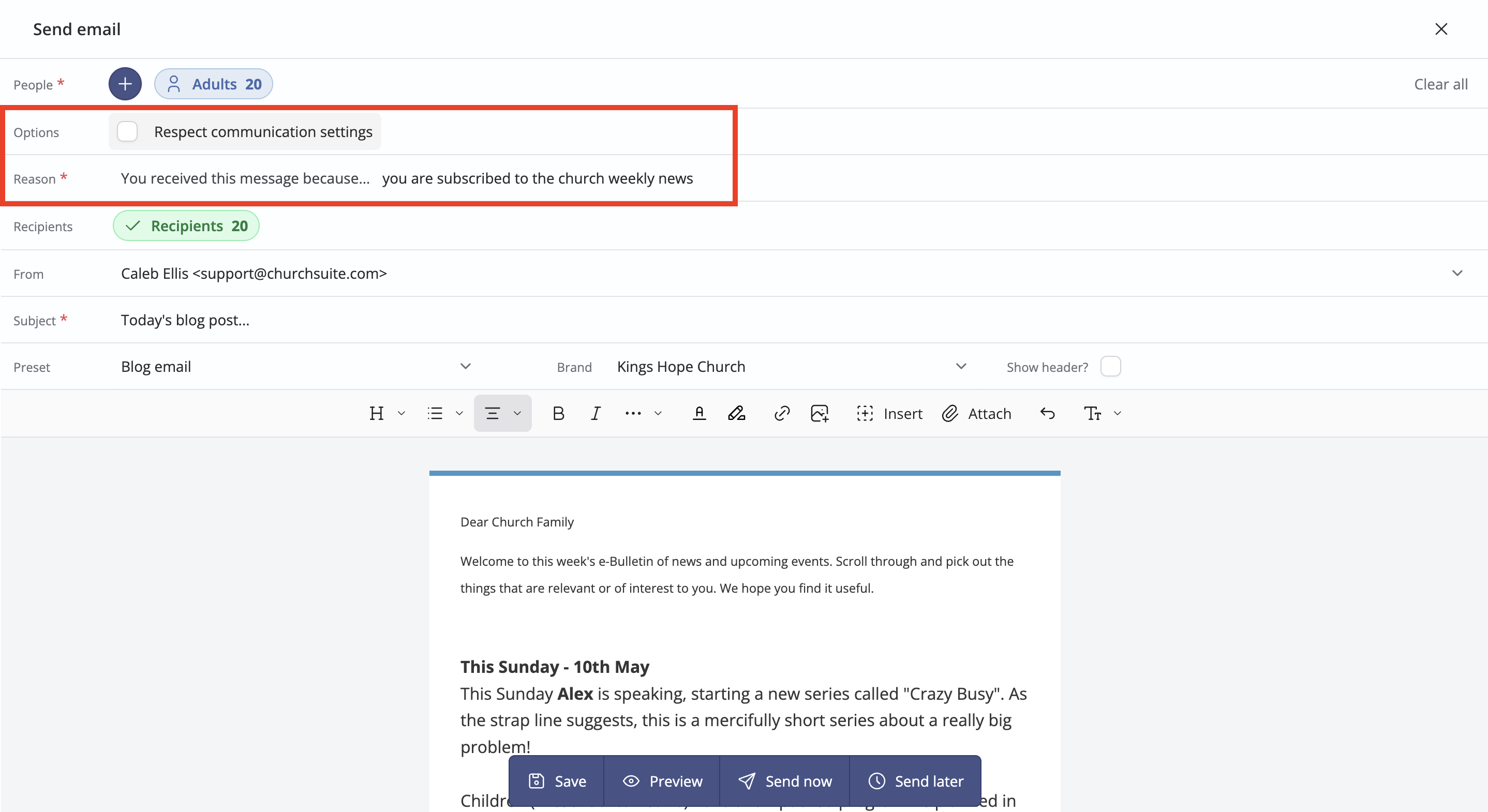Click the 'Welcome to this week's e-Bulletin' paragraph
1488x812 pixels.
tap(737, 575)
